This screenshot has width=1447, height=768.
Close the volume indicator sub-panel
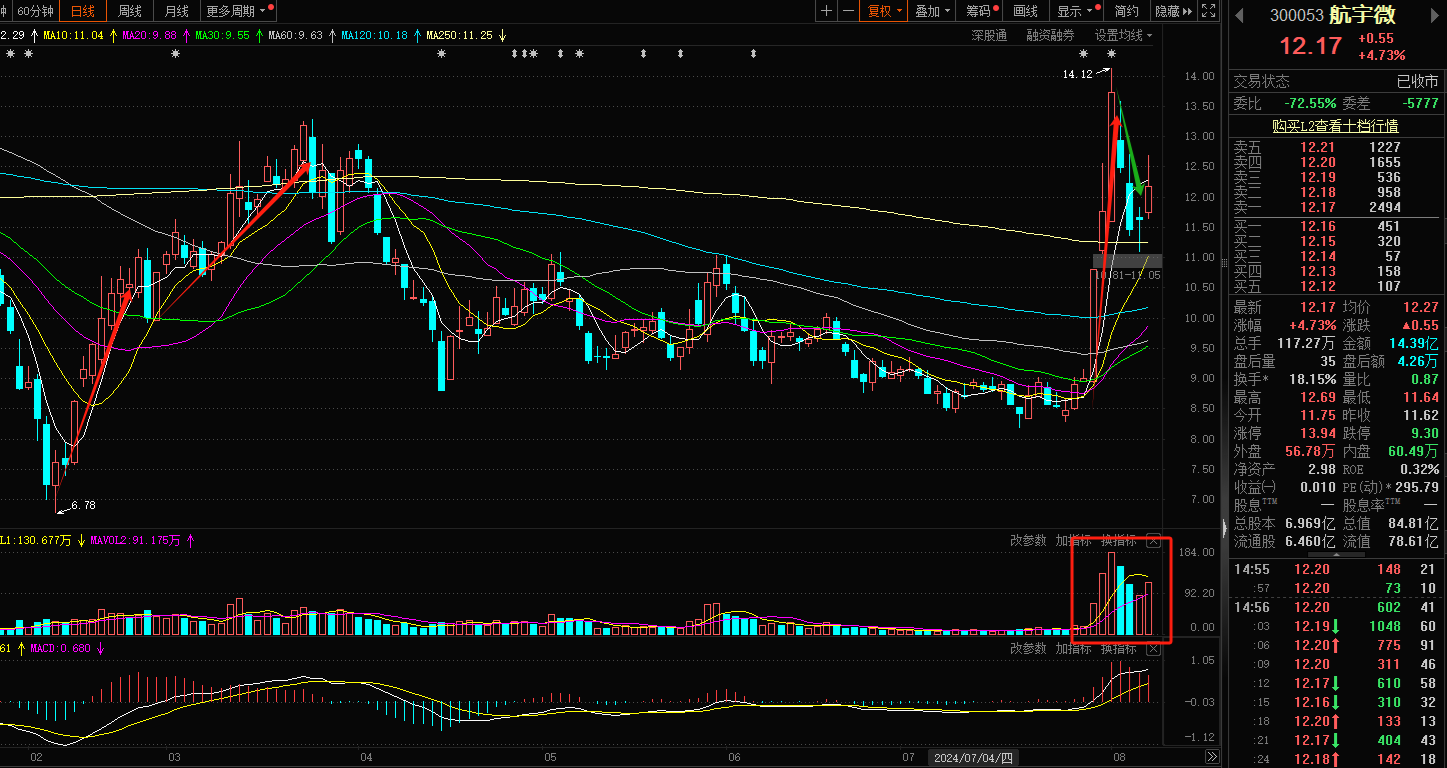click(1153, 541)
